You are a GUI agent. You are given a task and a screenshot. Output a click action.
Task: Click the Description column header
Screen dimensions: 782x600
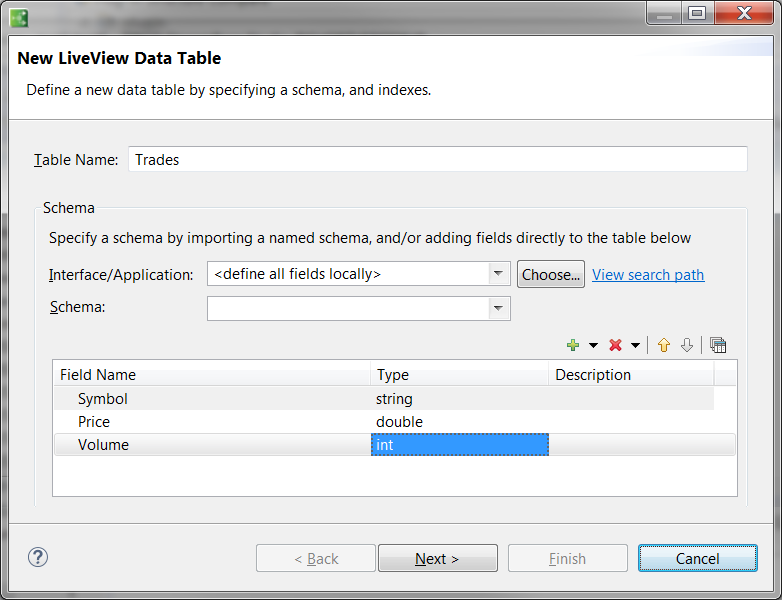[x=593, y=375]
